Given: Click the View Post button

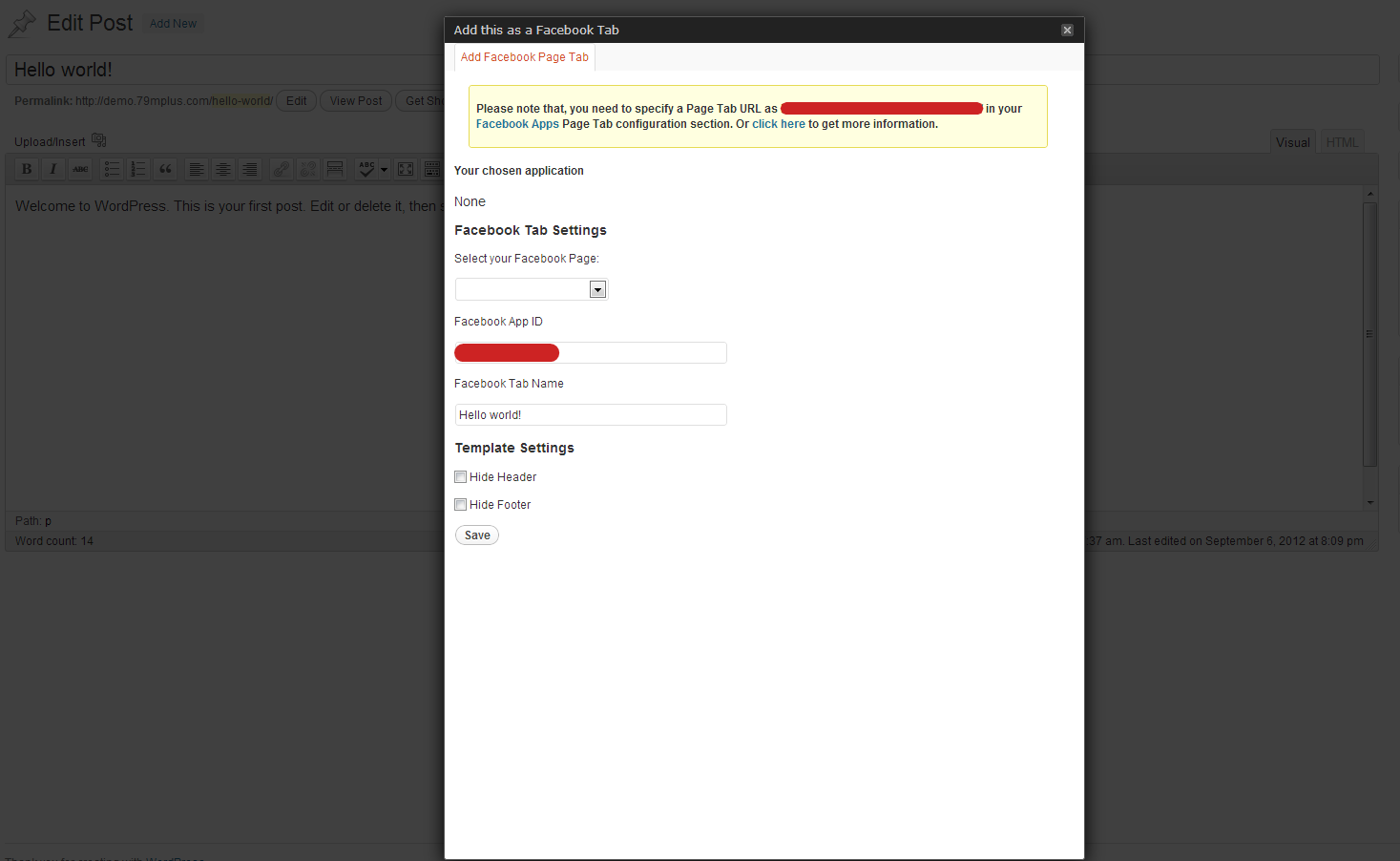Looking at the screenshot, I should [356, 101].
